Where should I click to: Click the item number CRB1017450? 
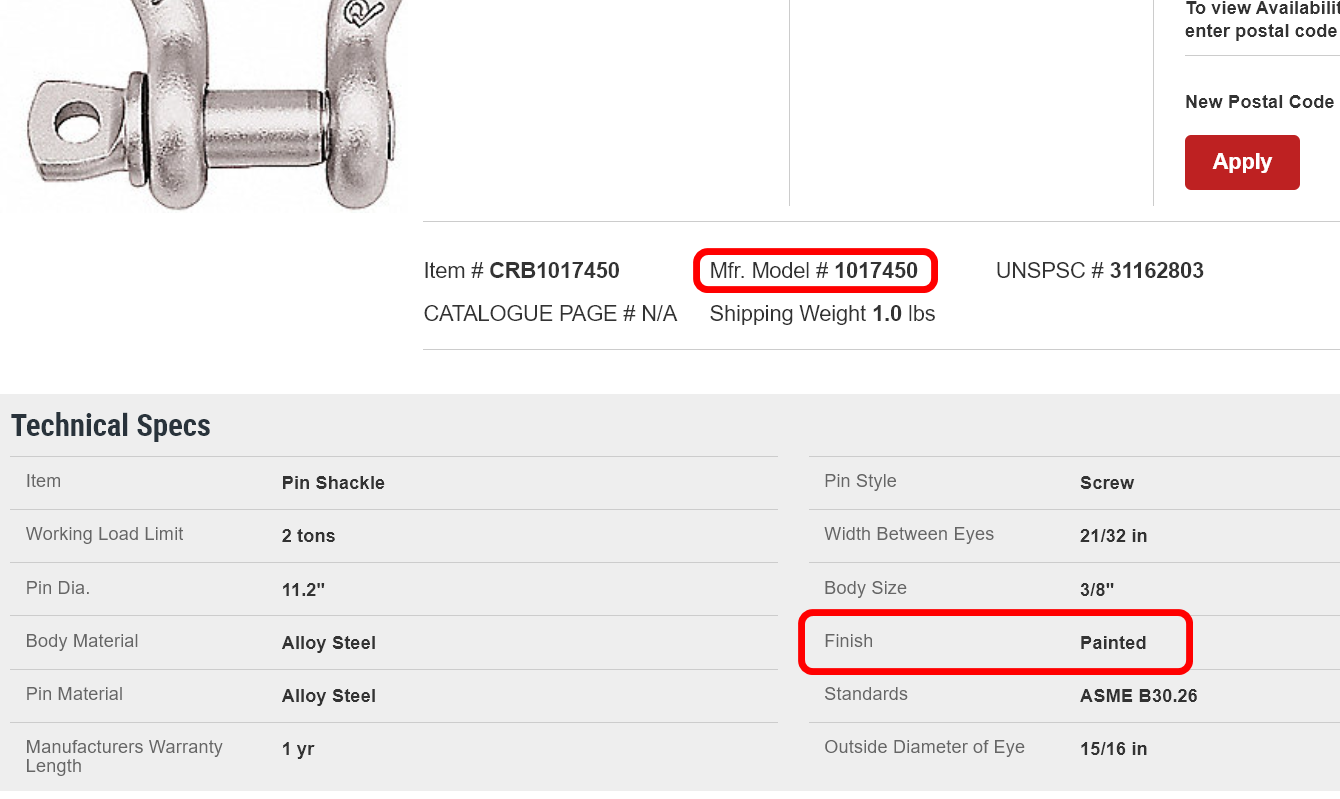[554, 271]
